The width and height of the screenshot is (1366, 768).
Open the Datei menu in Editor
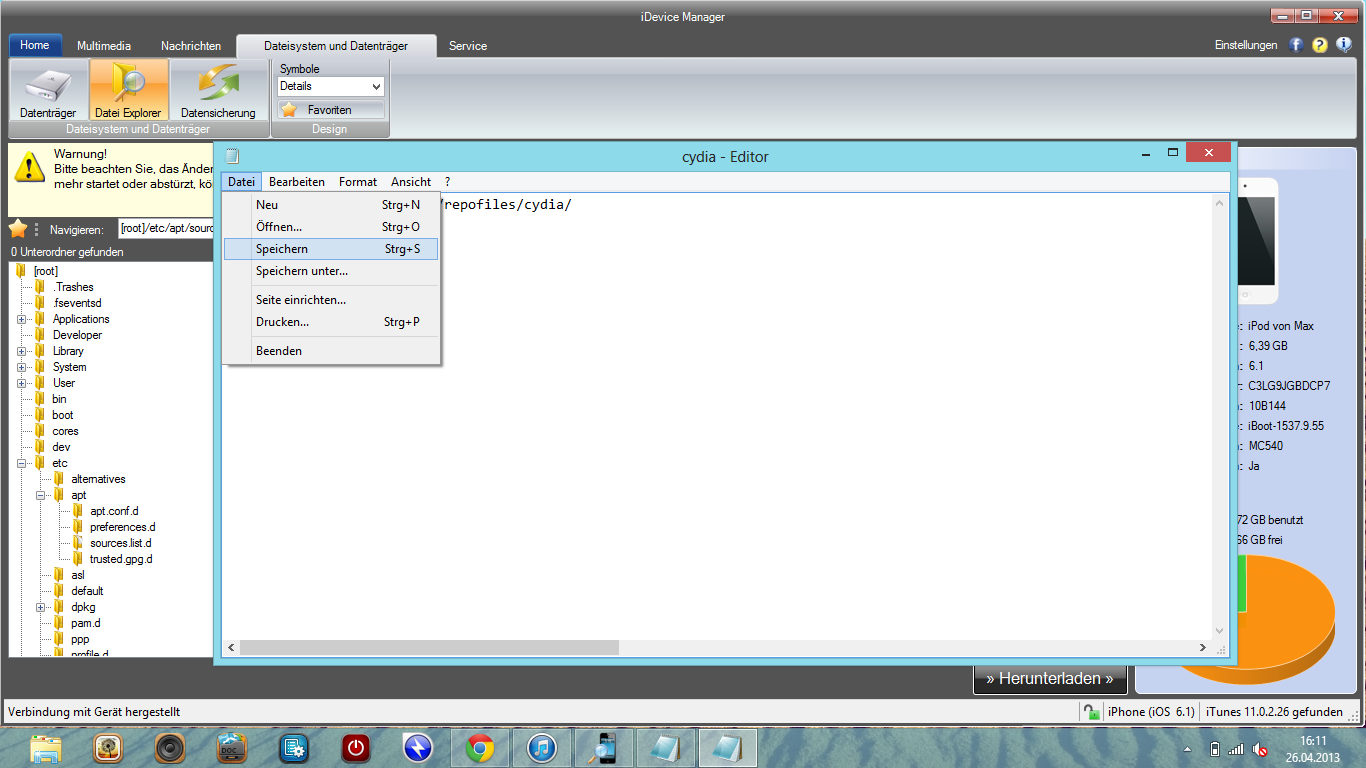tap(241, 182)
